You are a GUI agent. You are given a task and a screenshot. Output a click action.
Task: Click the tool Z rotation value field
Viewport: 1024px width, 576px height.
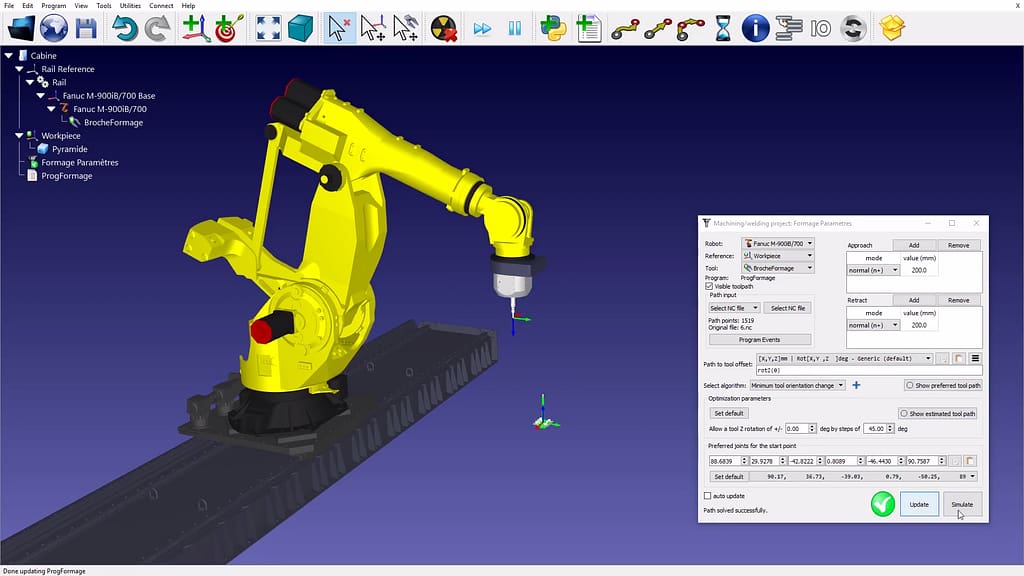796,428
